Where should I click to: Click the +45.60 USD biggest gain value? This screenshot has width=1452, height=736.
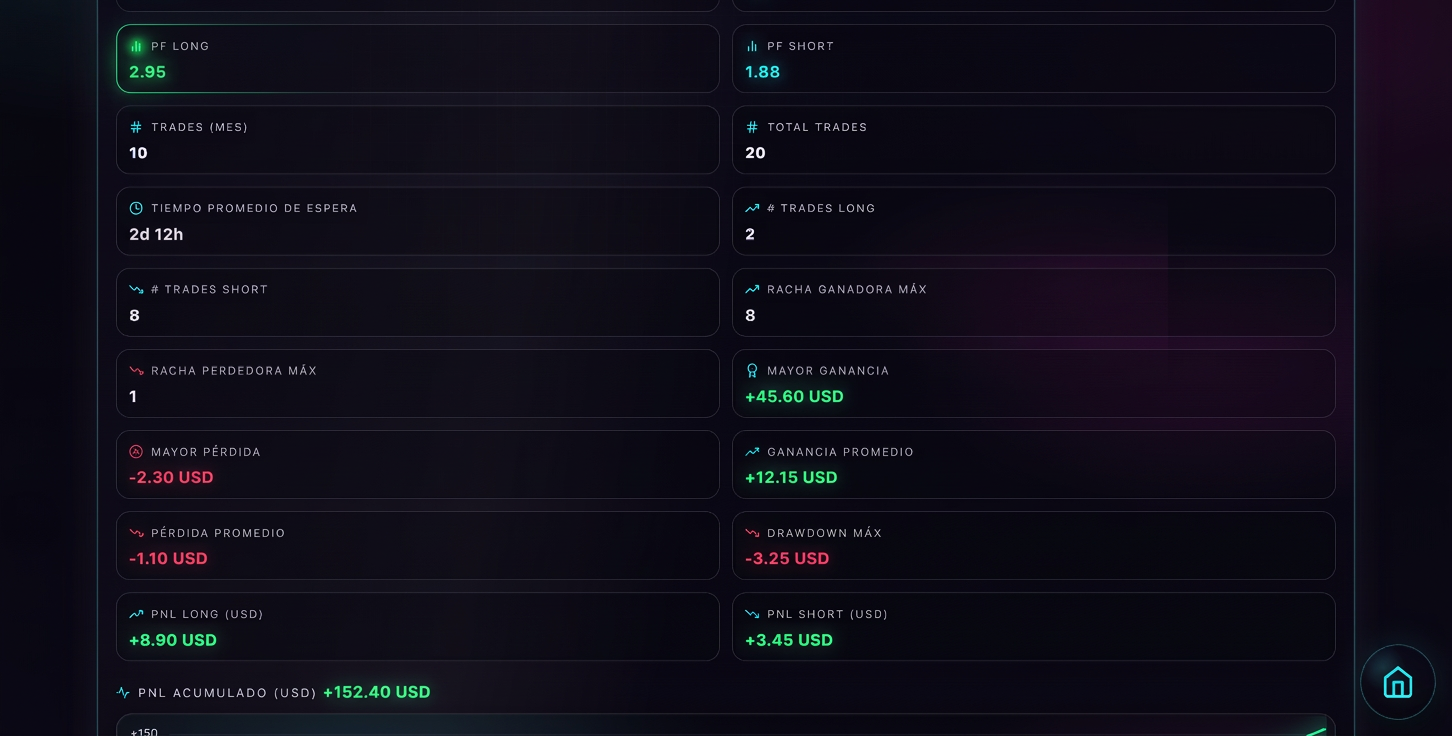pos(794,397)
